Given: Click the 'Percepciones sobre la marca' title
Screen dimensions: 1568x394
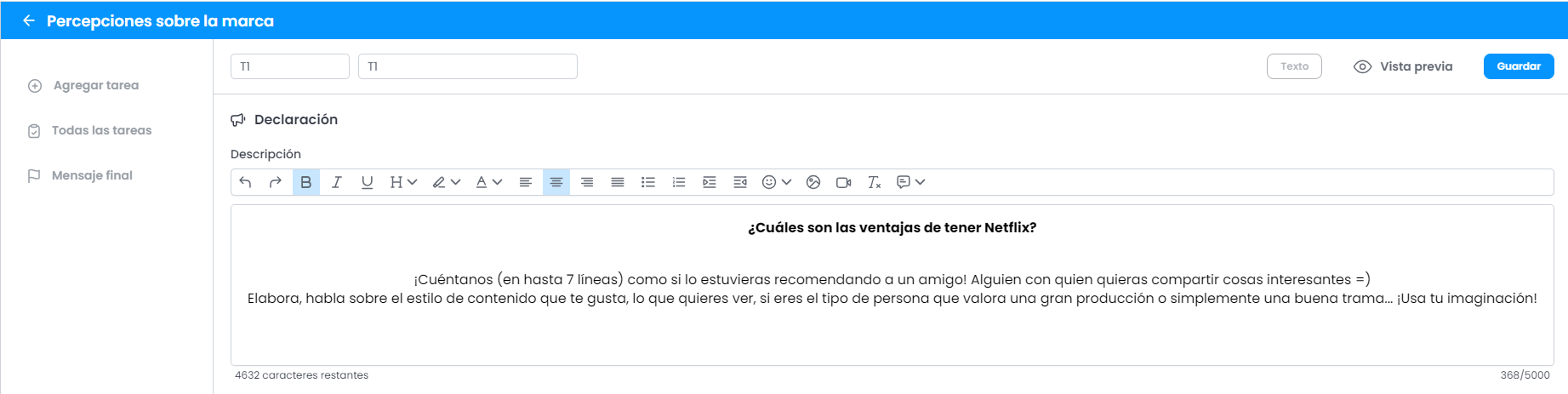Looking at the screenshot, I should pos(160,20).
